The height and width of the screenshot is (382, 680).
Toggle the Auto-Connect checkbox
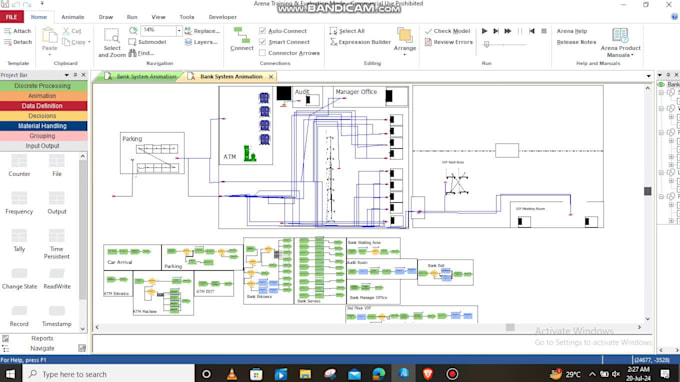click(x=262, y=31)
